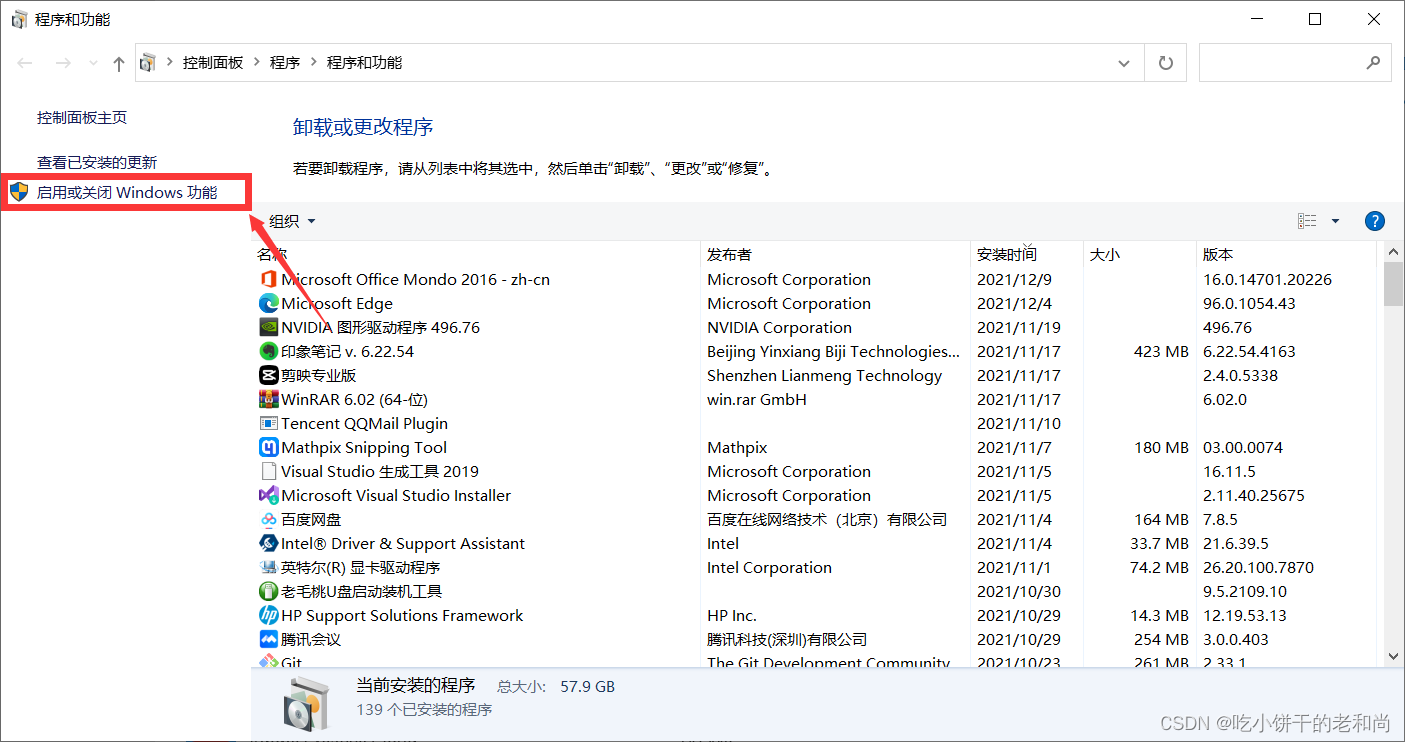This screenshot has height=742, width=1405.
Task: Select Visual Studio 生成工具 2019 entry
Action: coord(380,471)
